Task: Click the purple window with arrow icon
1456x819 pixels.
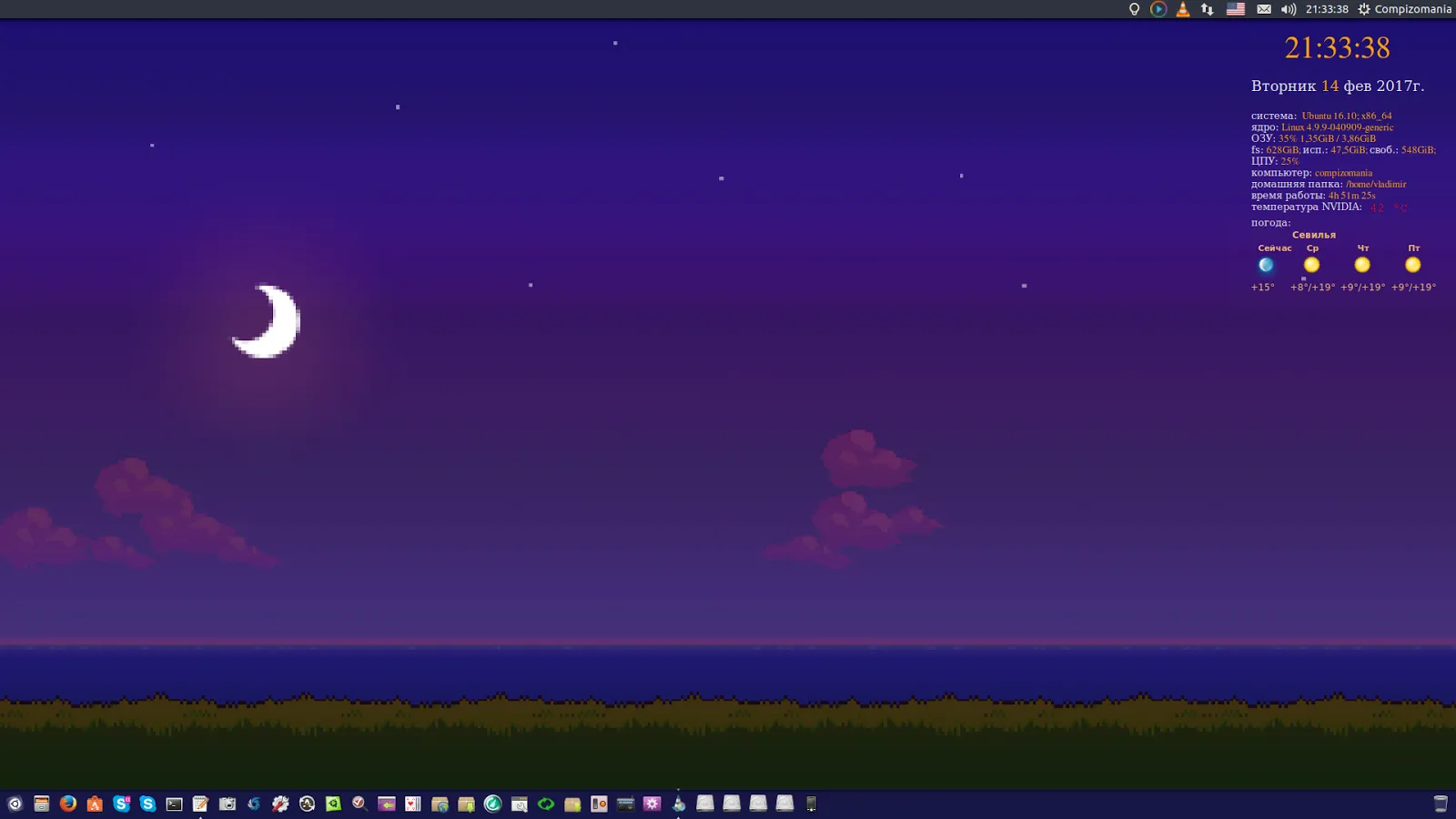Action: tap(387, 804)
